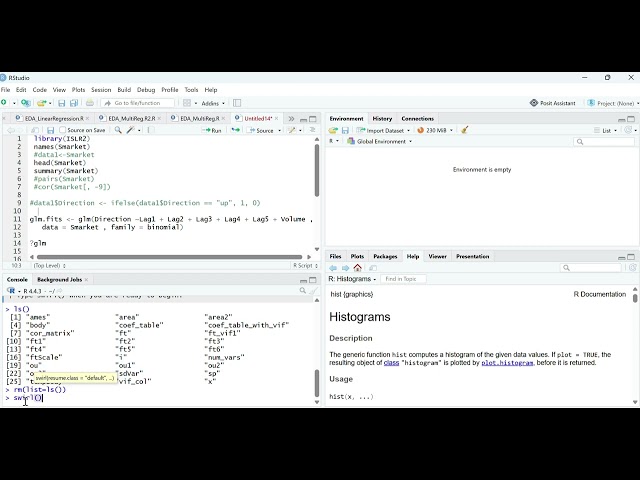This screenshot has width=640, height=480.
Task: Open the Source button dropdown arrow
Action: click(x=280, y=131)
